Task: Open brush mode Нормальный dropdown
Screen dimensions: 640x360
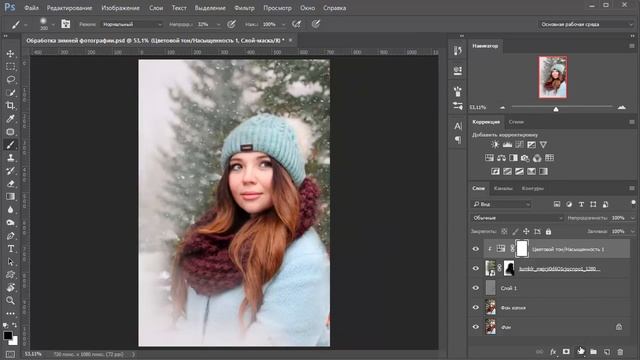Action: [132, 24]
